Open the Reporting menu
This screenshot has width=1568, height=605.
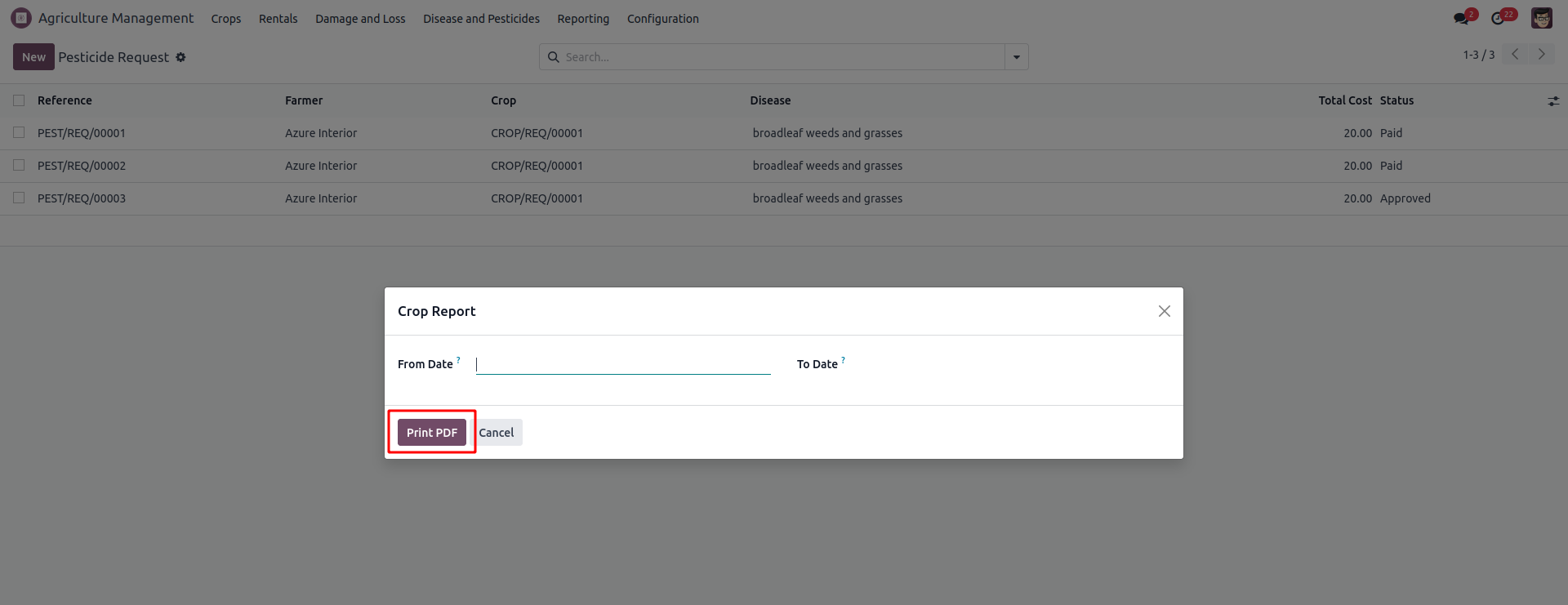[583, 19]
